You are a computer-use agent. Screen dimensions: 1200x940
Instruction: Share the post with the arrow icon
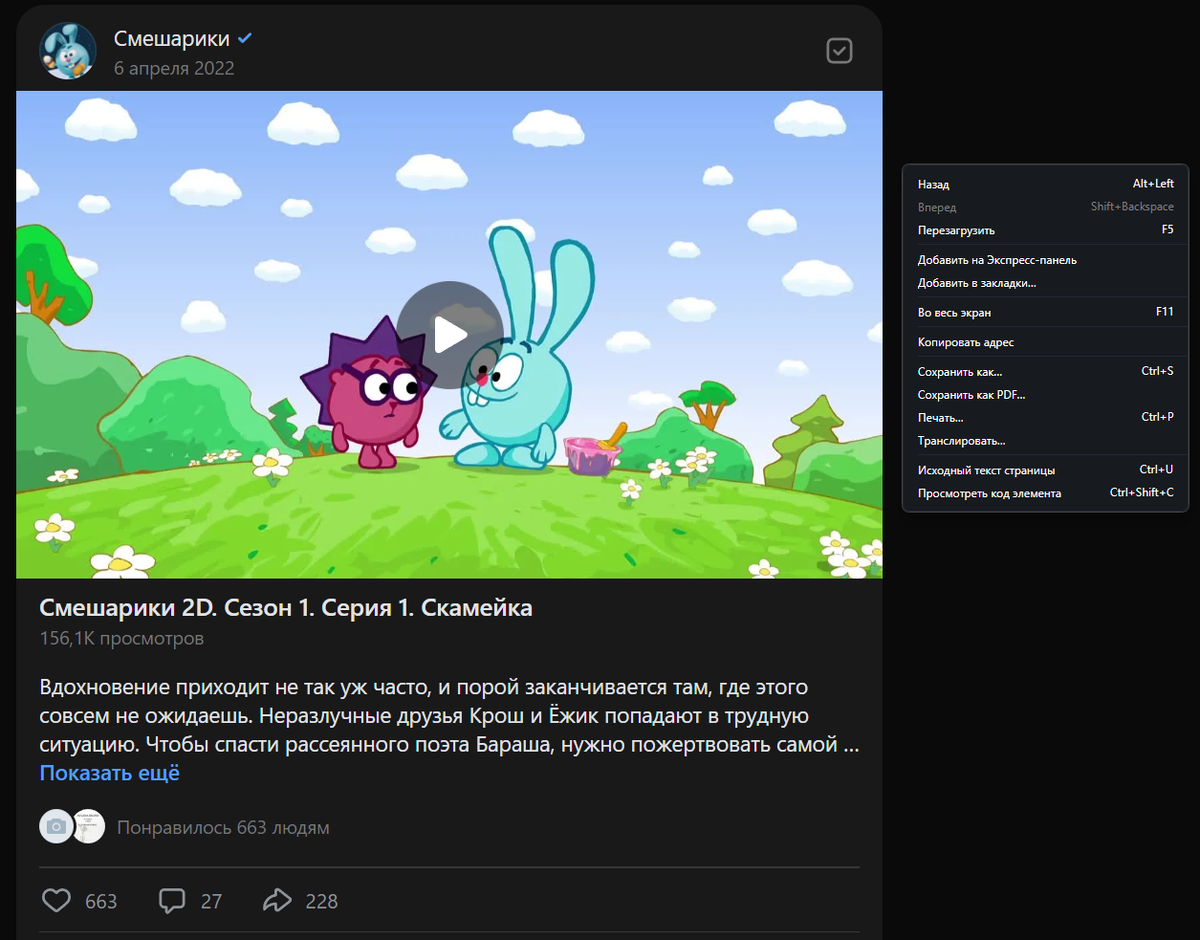click(x=277, y=900)
